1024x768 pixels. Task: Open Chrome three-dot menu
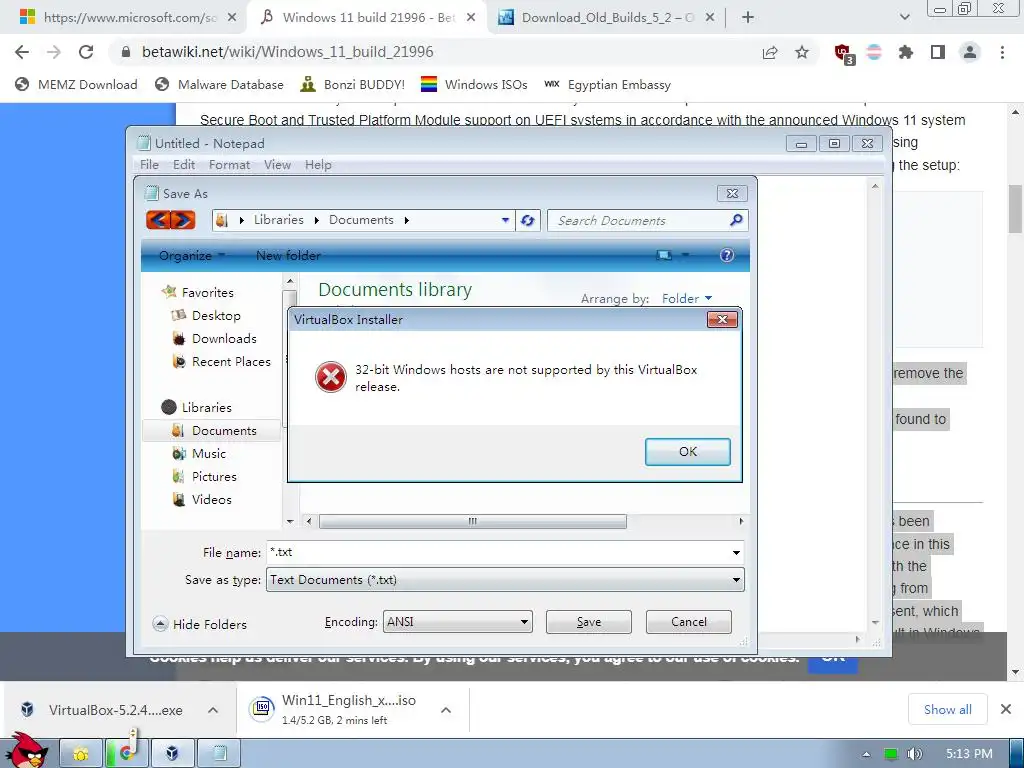(x=1002, y=52)
